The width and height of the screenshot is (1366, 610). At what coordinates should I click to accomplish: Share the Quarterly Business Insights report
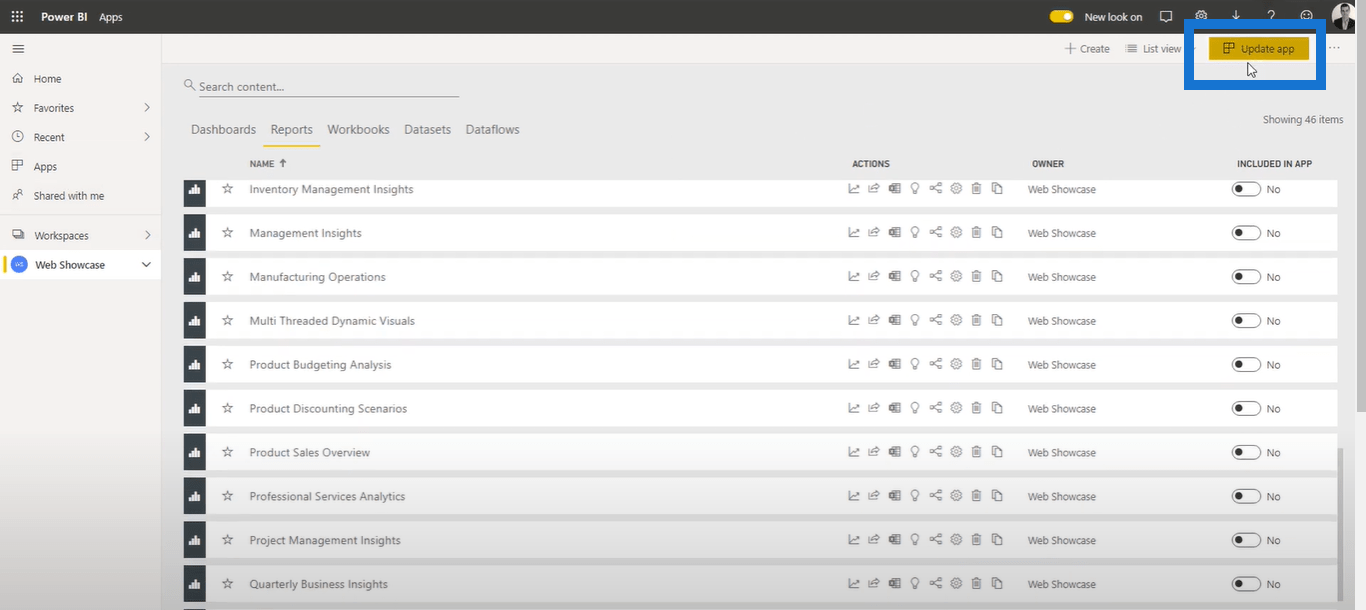(874, 584)
